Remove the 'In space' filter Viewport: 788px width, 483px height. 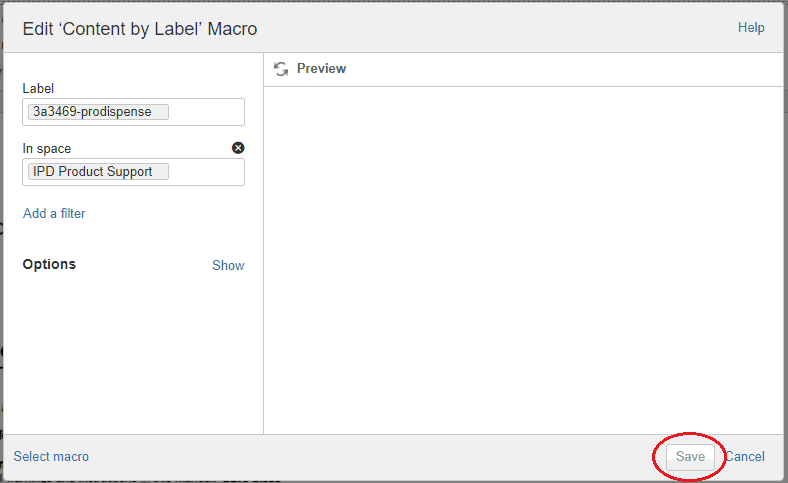(238, 148)
